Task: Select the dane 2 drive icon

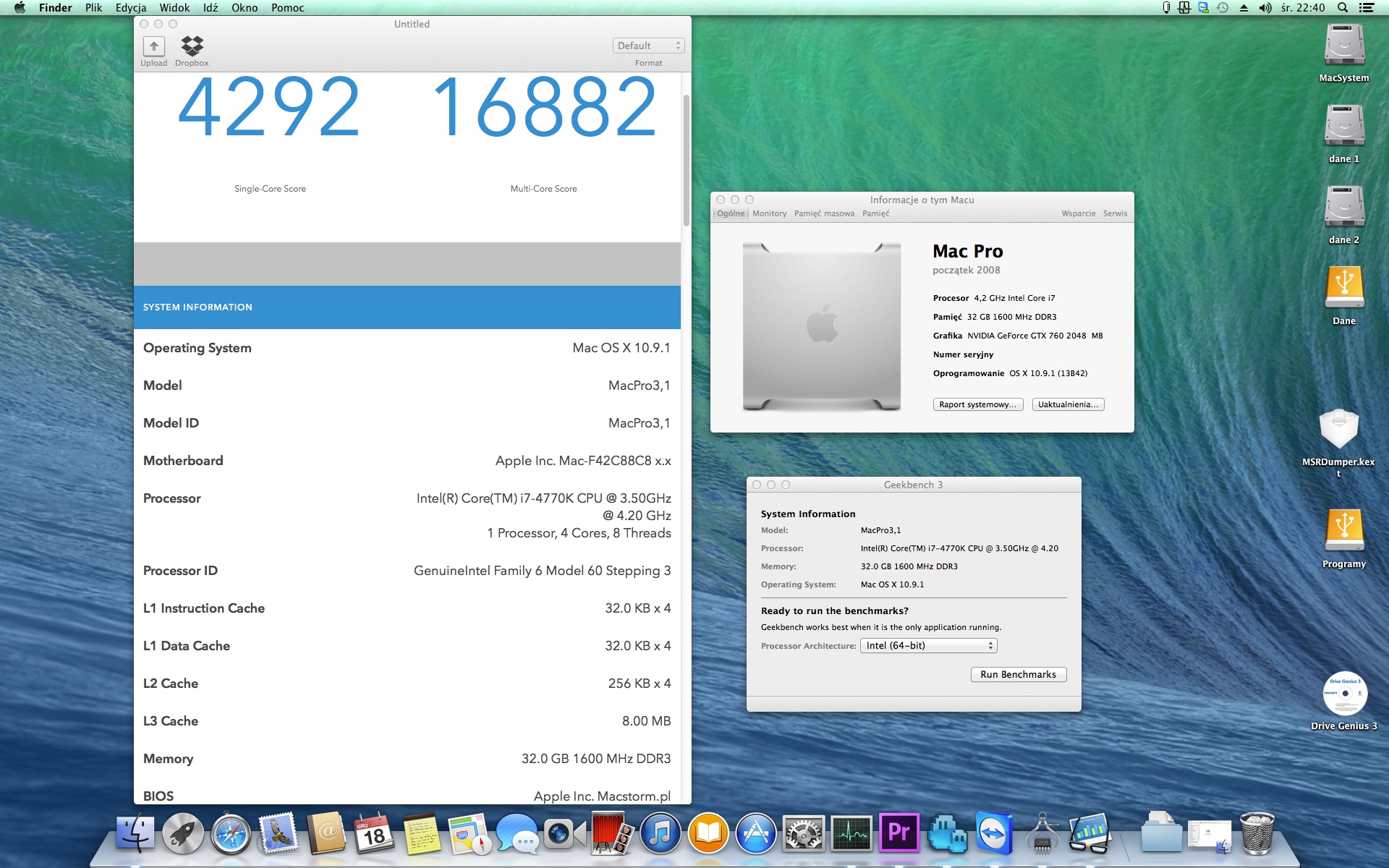Action: [x=1344, y=208]
